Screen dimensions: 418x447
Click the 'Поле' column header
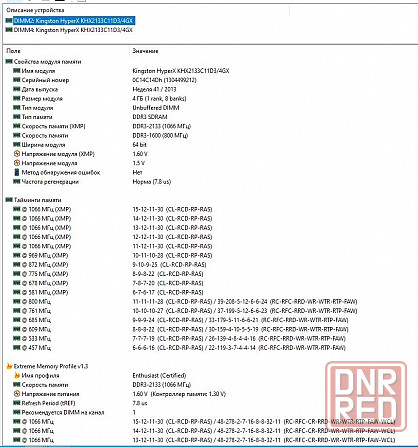(x=13, y=51)
